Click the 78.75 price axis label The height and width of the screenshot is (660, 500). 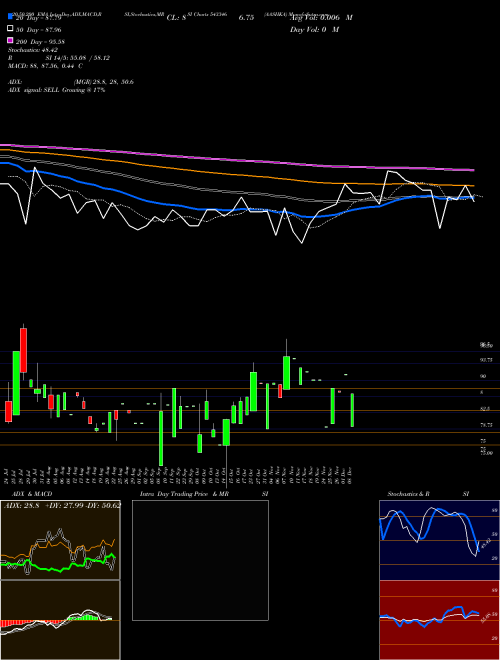pyautogui.click(x=486, y=425)
